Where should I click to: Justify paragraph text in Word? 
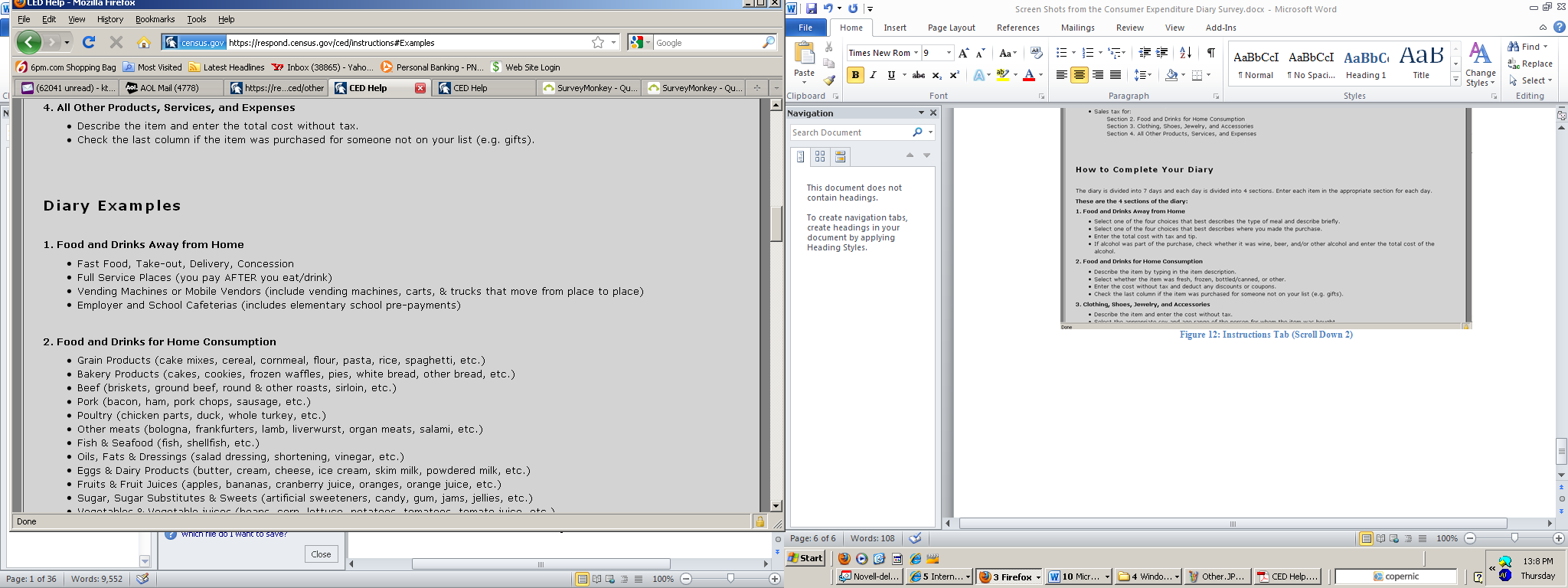click(1116, 75)
